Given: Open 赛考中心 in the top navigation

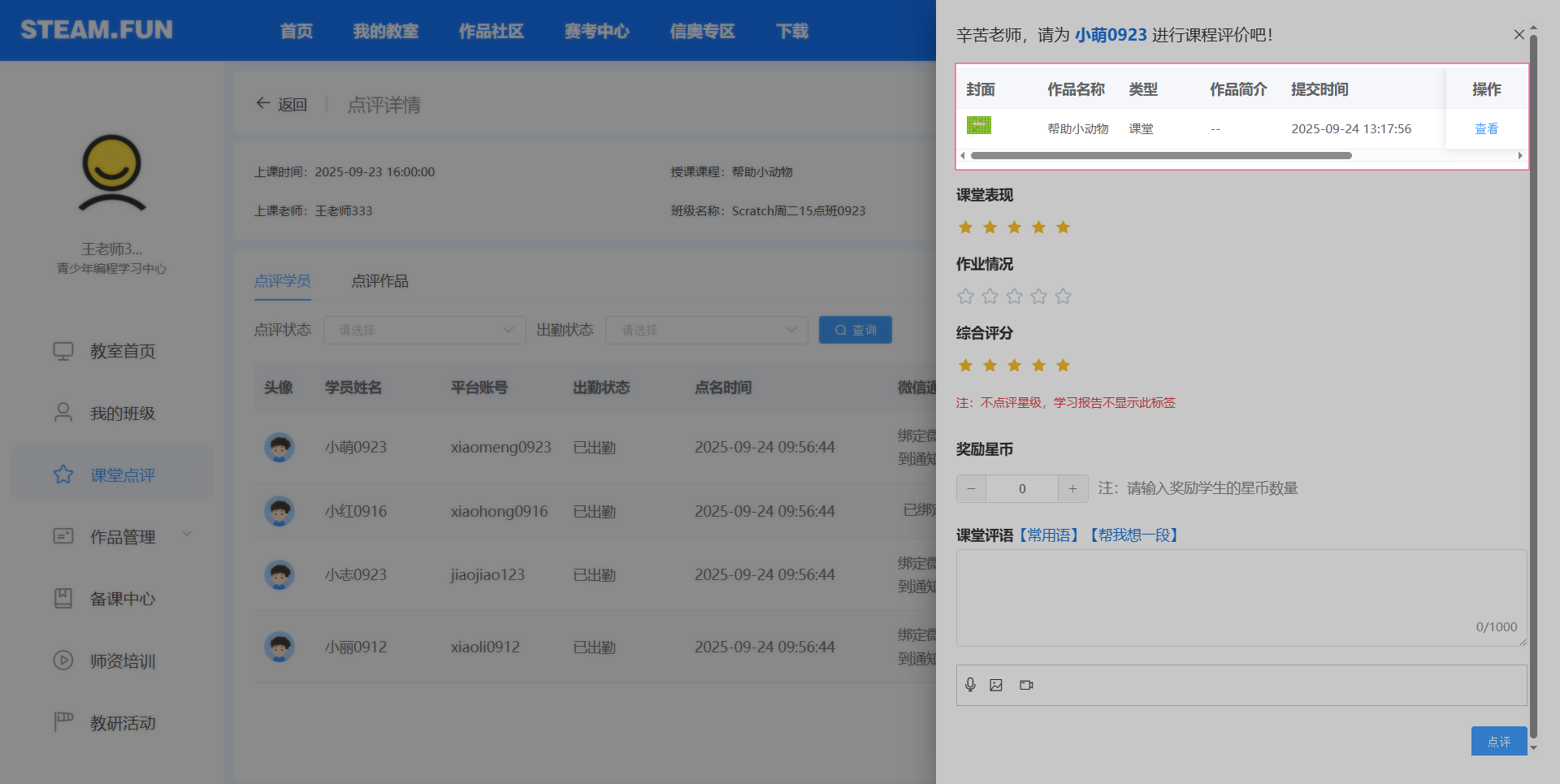Looking at the screenshot, I should coord(596,31).
